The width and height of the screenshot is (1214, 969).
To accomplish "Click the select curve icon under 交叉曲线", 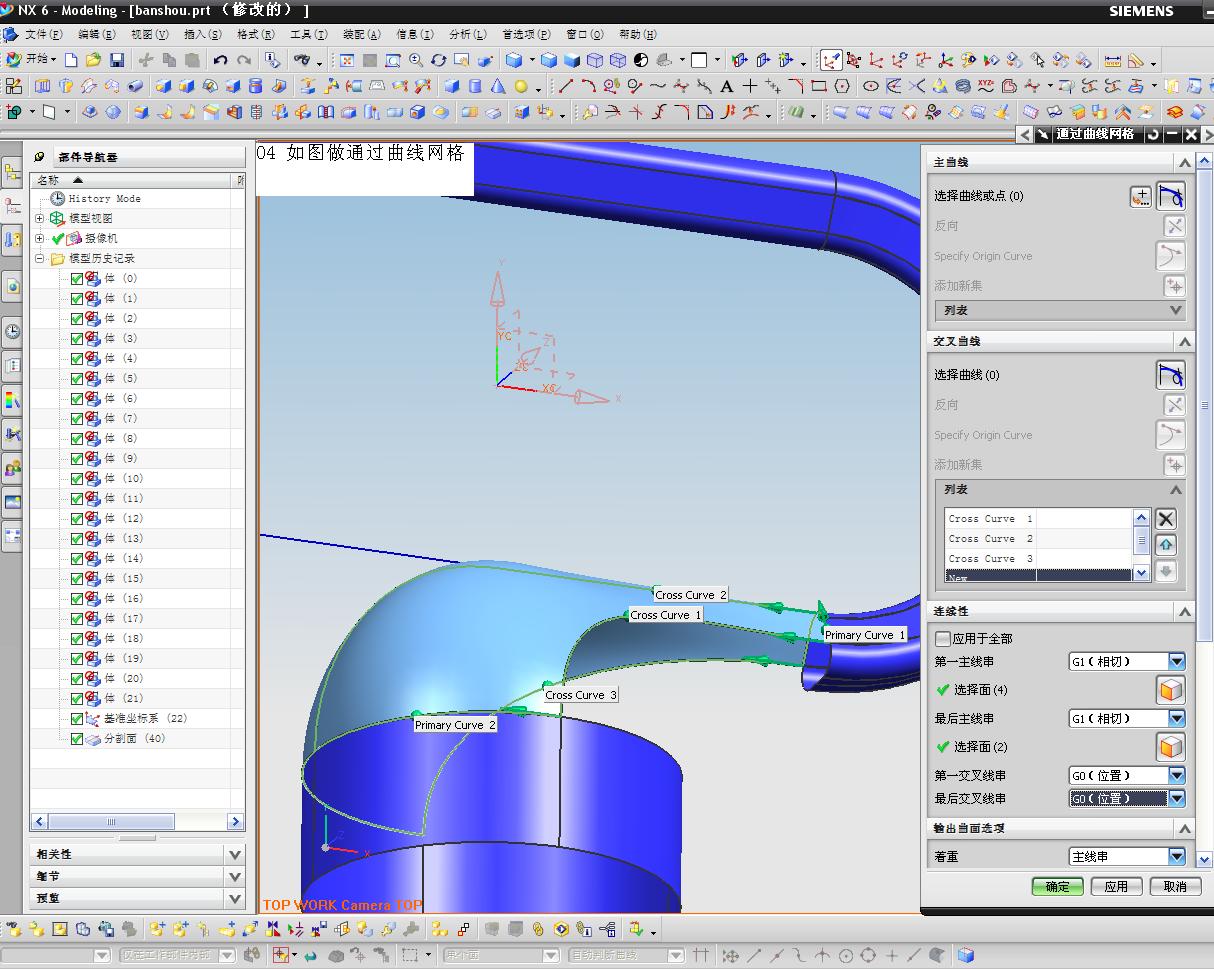I will (1170, 375).
